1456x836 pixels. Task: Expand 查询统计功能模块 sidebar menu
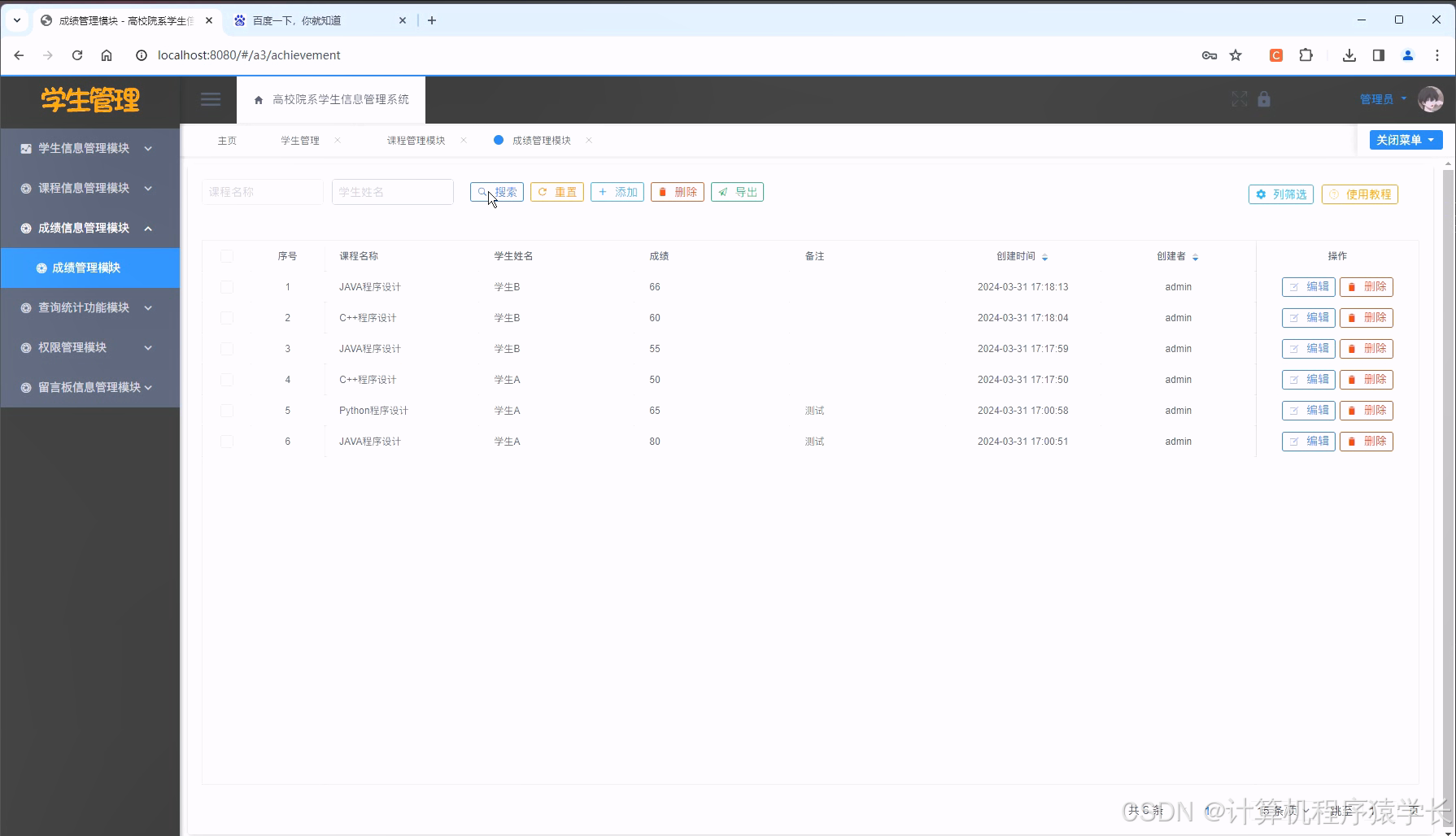[90, 307]
